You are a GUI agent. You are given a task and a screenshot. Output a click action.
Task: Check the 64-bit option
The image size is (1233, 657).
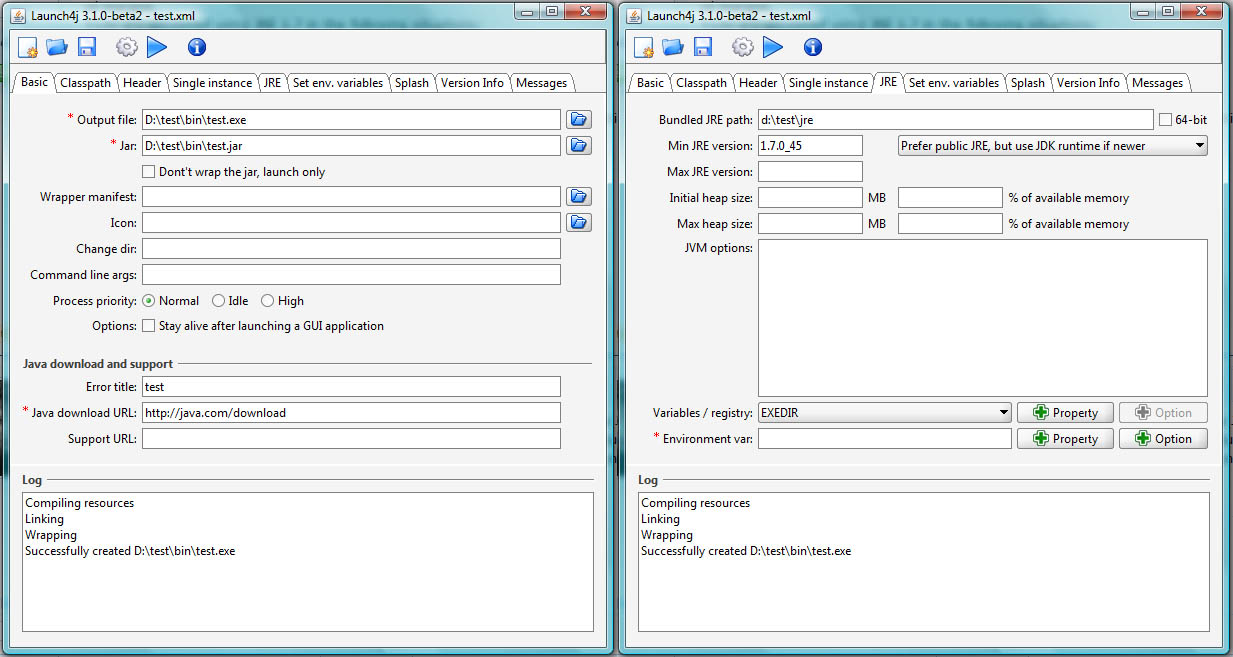click(1165, 120)
